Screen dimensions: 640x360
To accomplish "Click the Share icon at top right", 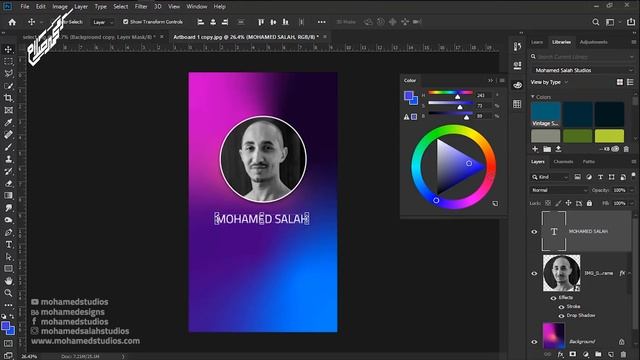I will pos(631,22).
